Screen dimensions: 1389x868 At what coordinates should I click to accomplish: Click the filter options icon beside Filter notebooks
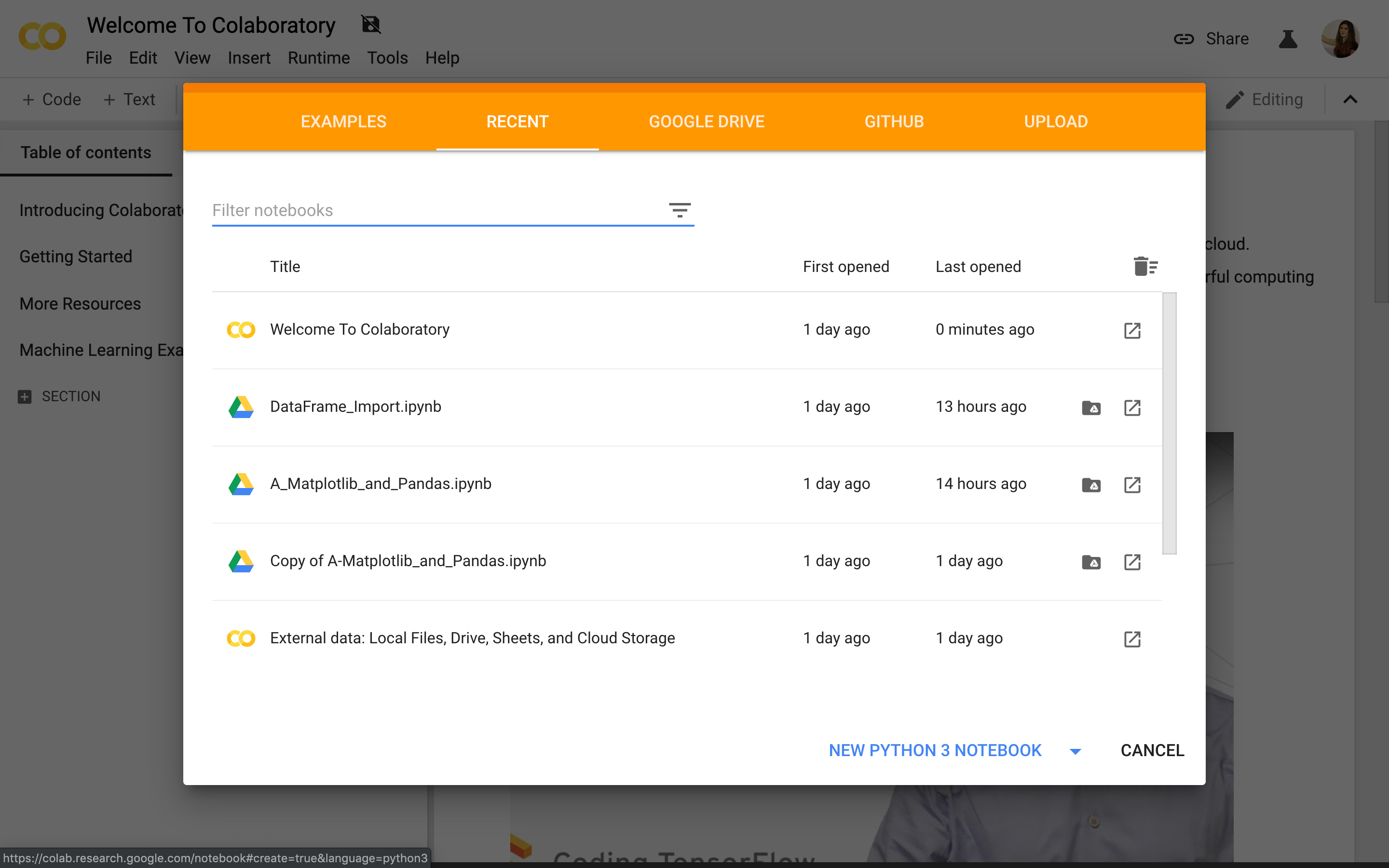[x=680, y=210]
